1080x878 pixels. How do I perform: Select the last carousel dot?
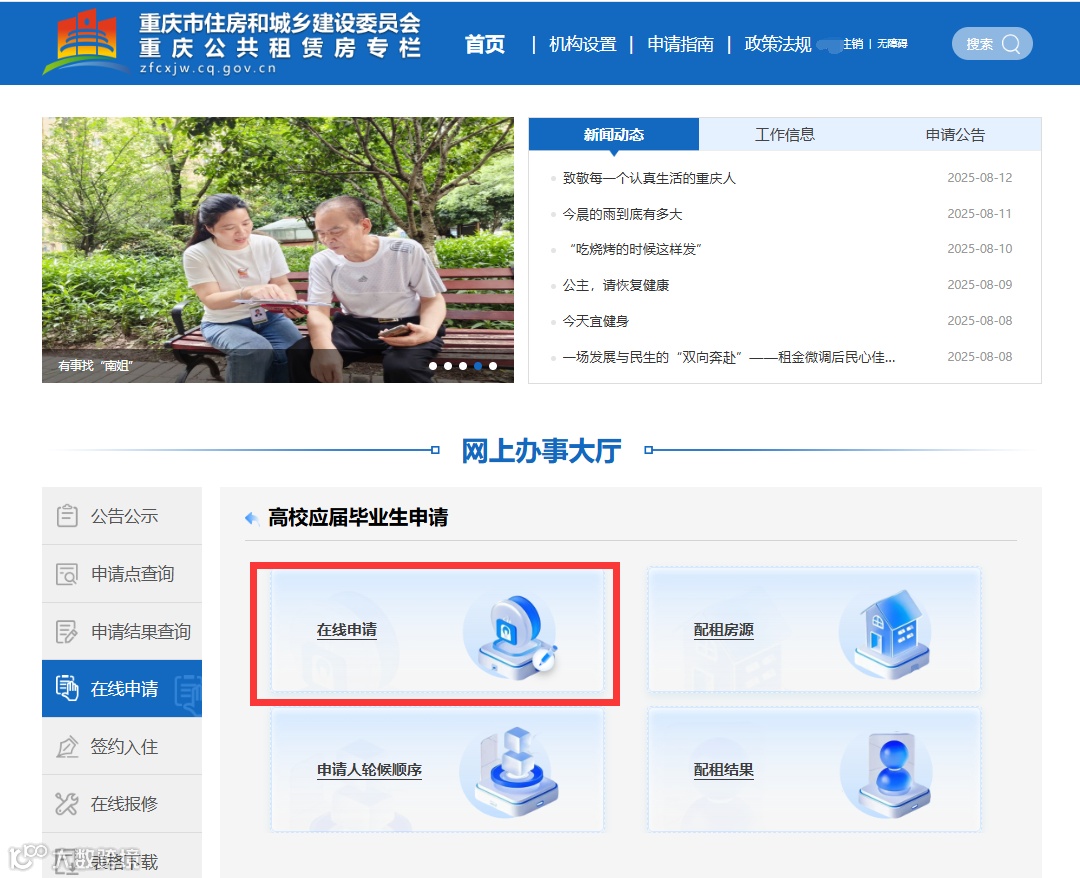pyautogui.click(x=493, y=366)
